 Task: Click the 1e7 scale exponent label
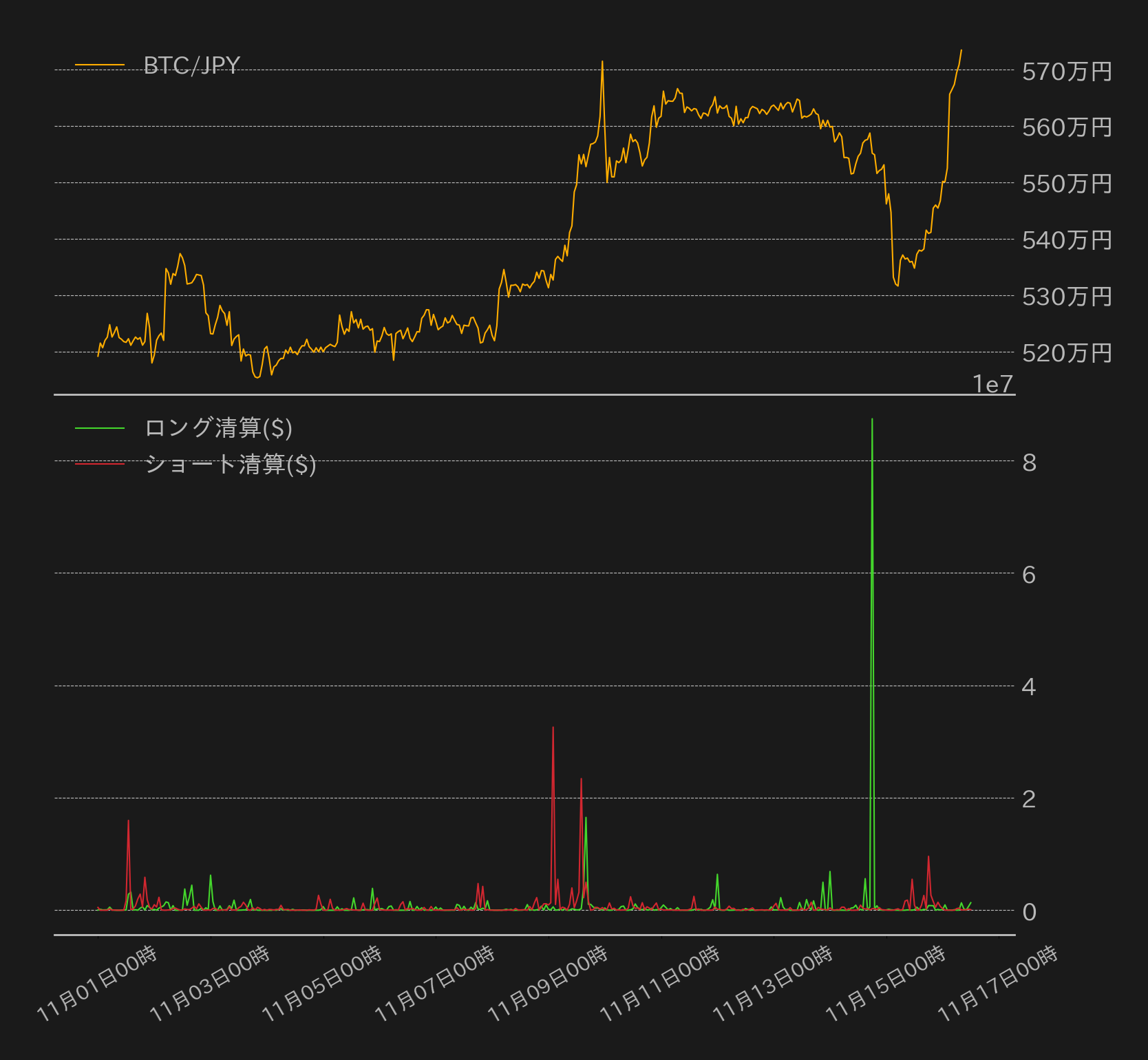(x=993, y=384)
